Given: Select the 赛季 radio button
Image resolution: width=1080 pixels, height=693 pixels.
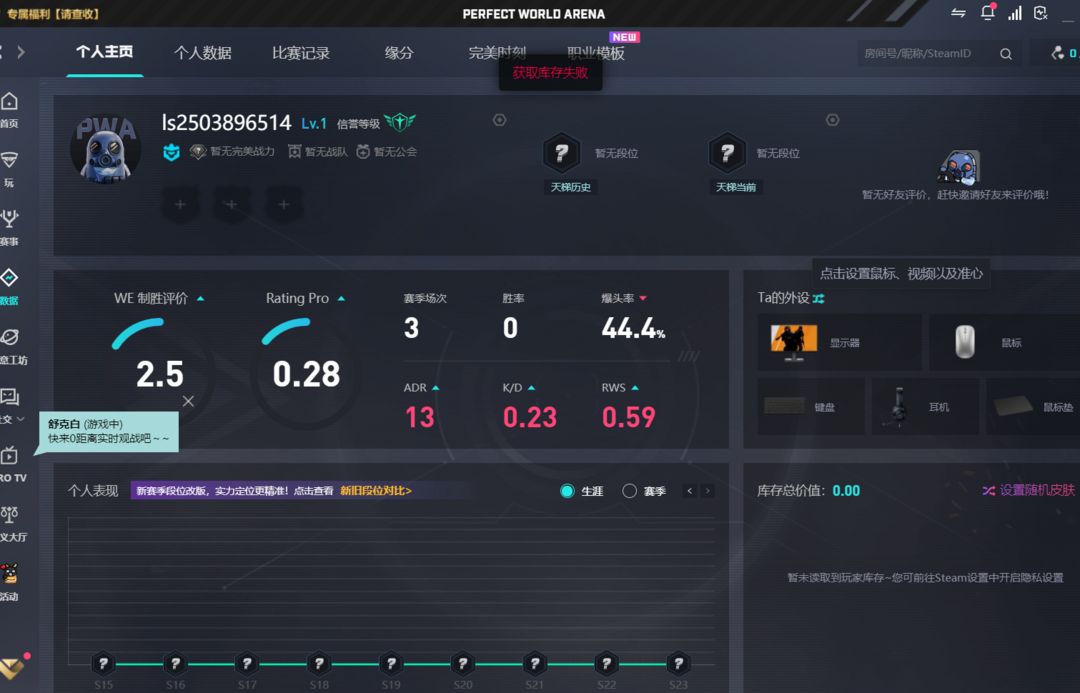Looking at the screenshot, I should click(x=629, y=491).
